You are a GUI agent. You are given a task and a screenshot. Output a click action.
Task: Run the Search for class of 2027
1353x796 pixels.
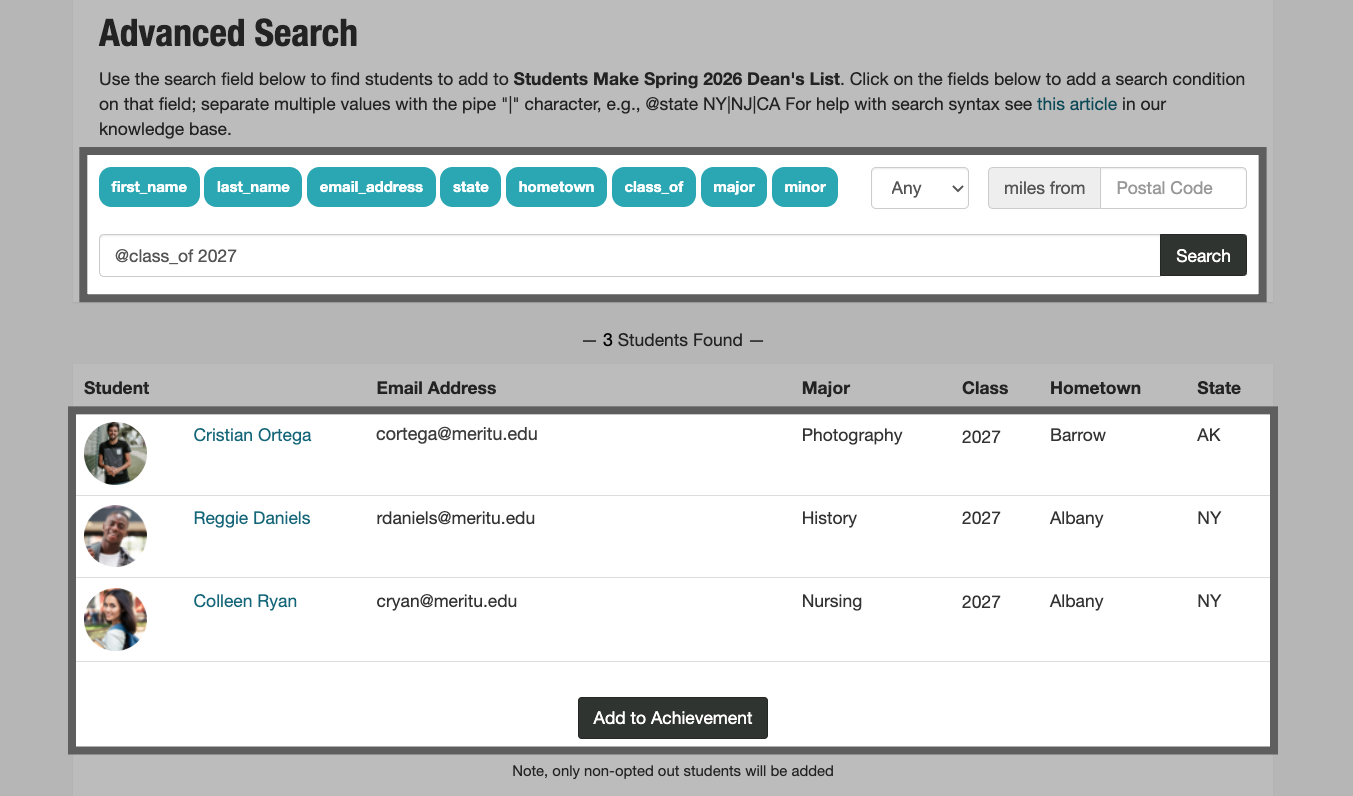click(x=1202, y=255)
